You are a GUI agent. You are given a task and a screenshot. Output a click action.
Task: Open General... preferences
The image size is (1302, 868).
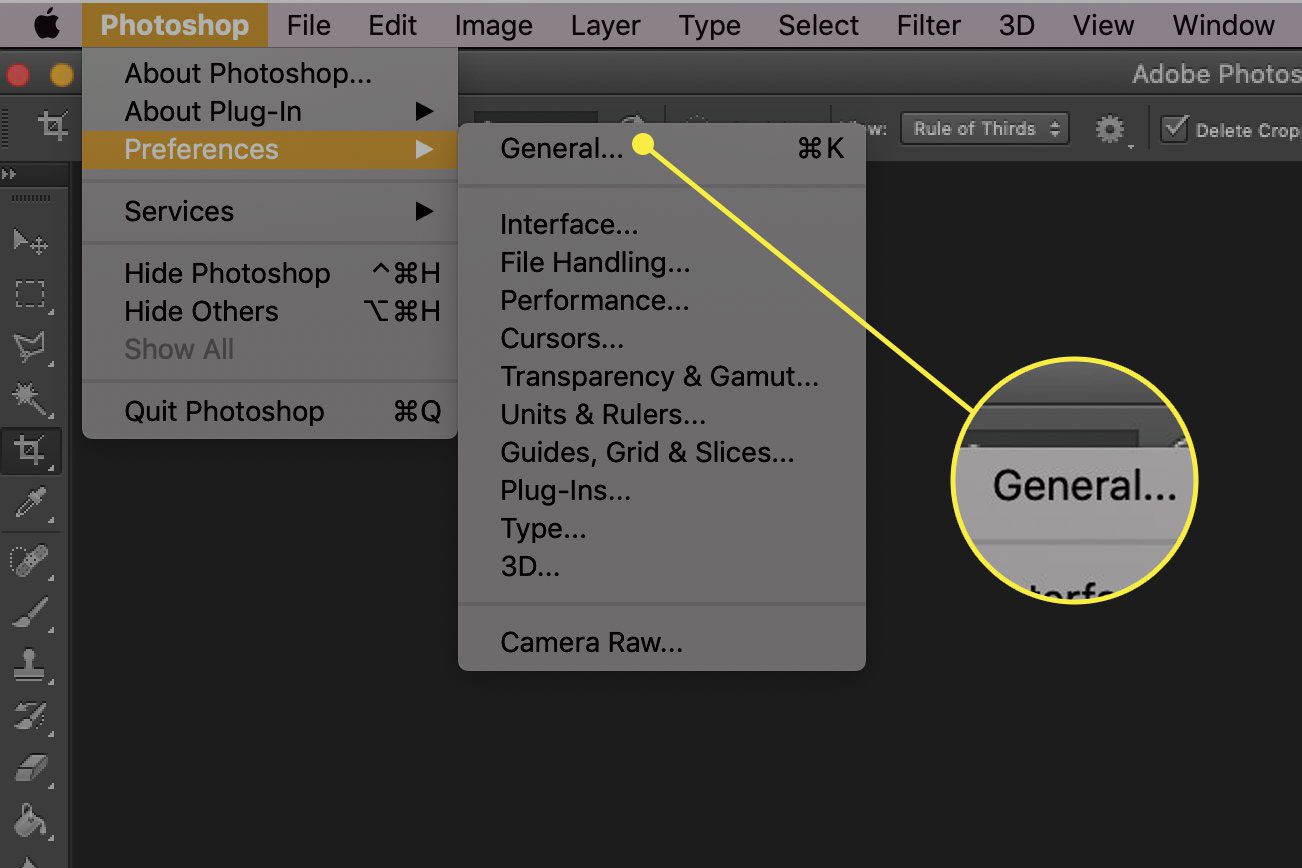pyautogui.click(x=661, y=148)
